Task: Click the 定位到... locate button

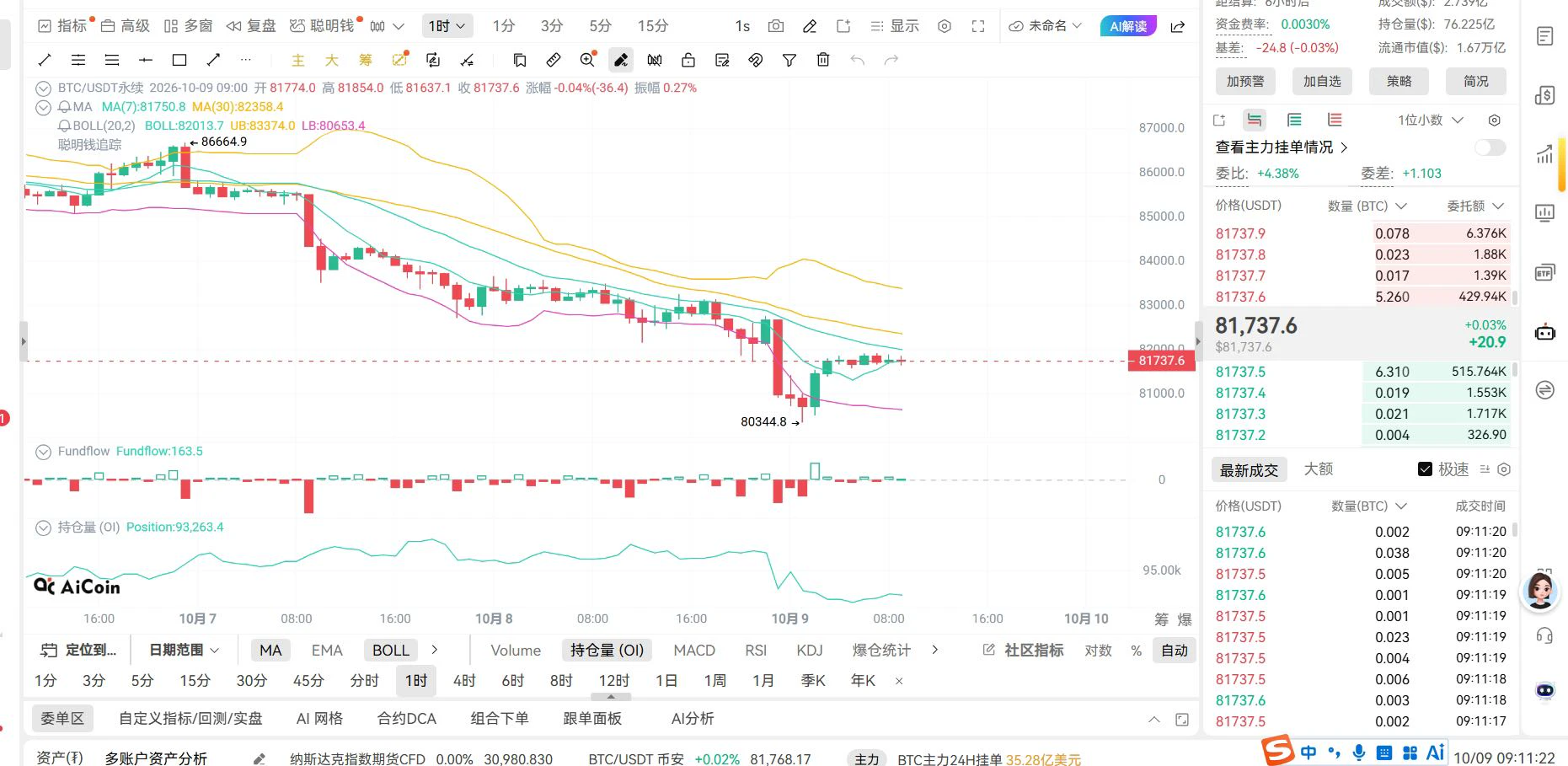Action: pyautogui.click(x=78, y=650)
